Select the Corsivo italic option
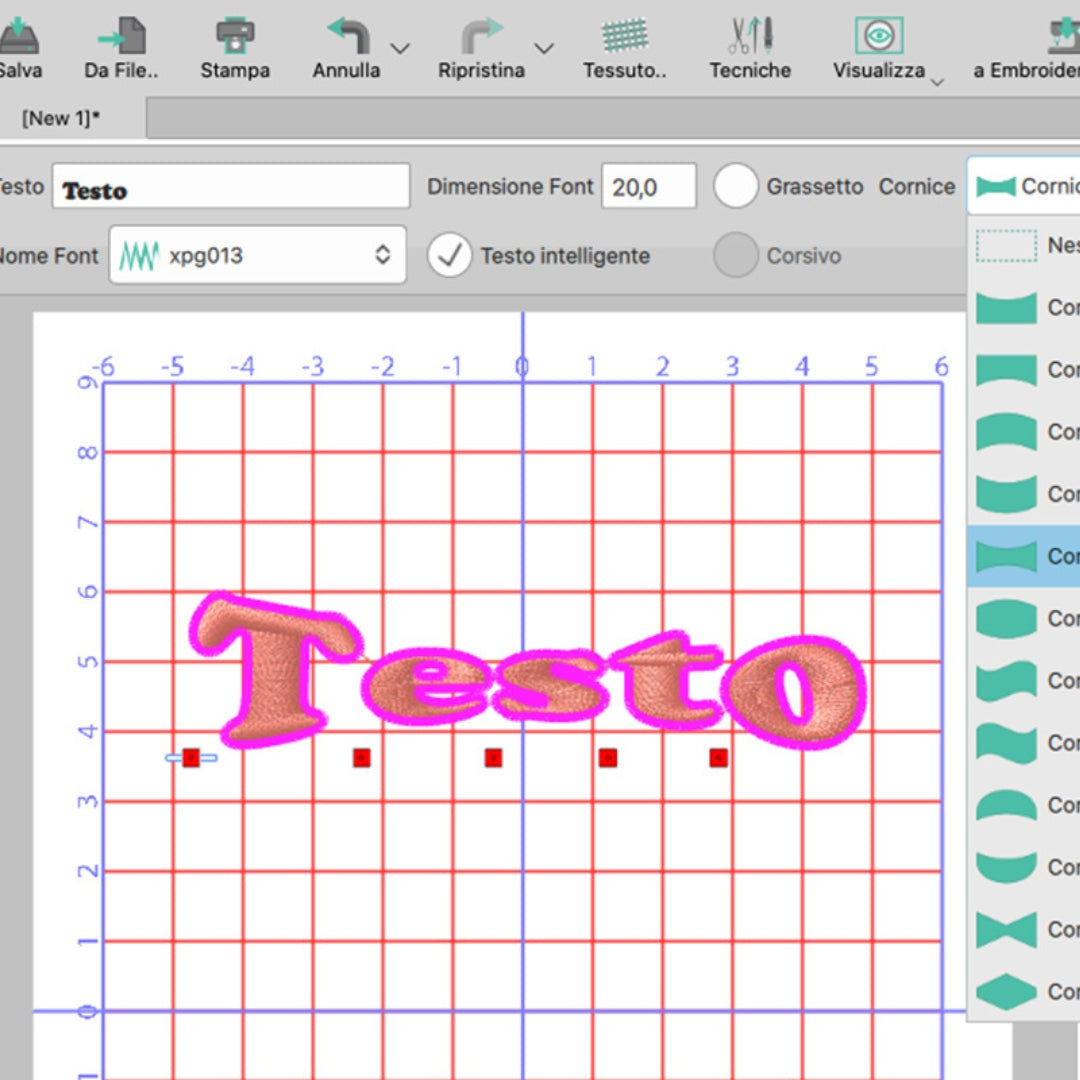 (736, 255)
